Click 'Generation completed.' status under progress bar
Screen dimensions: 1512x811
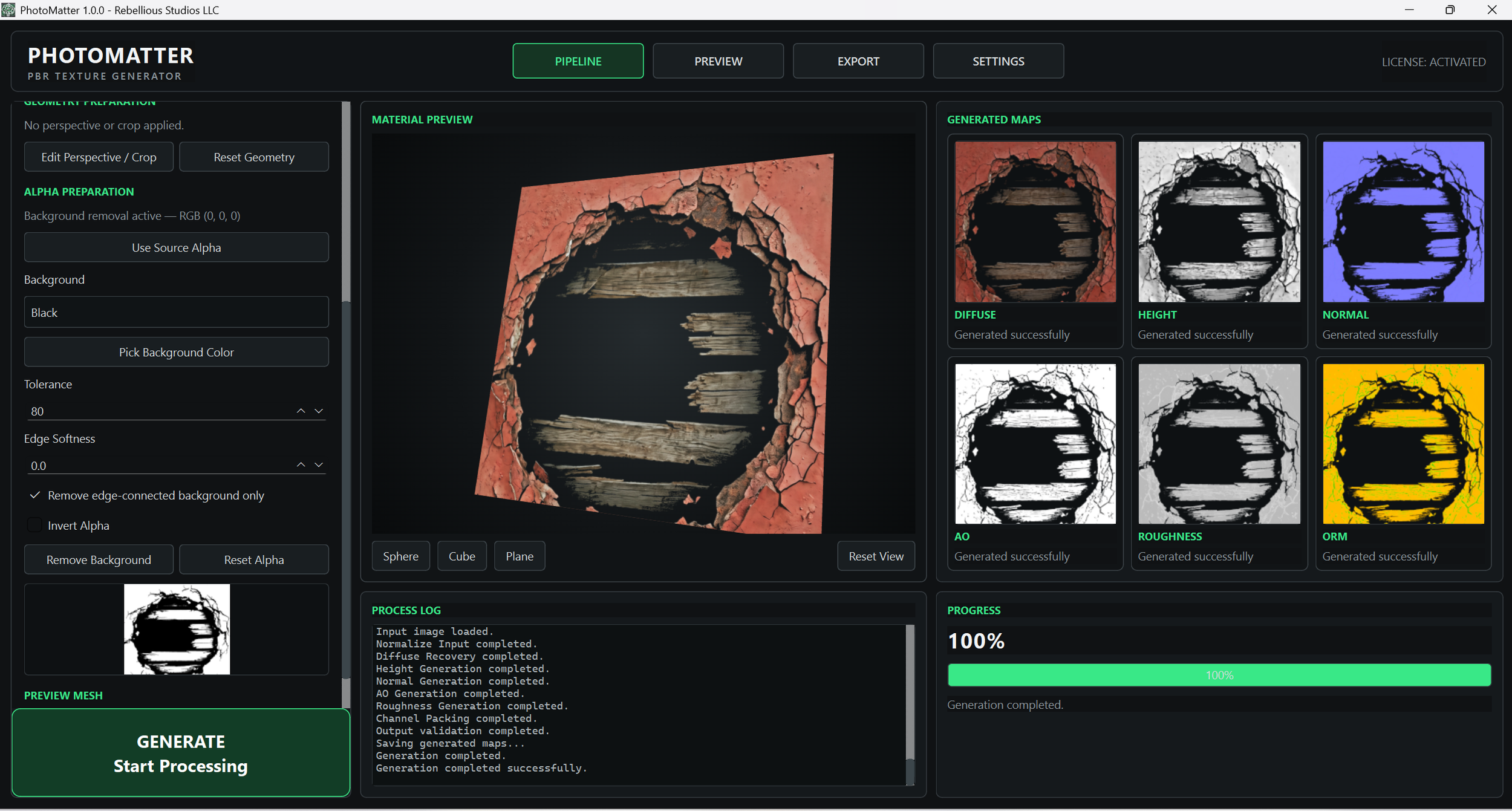pyautogui.click(x=1005, y=705)
